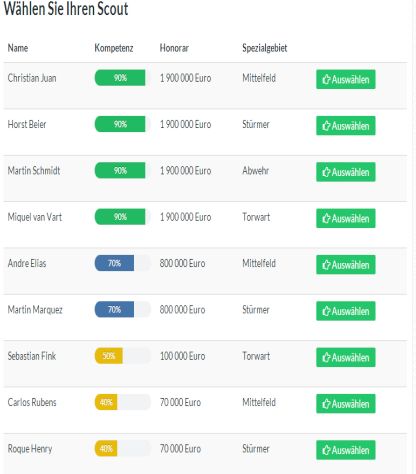Choose Roque Henry via Auswählen

tap(346, 450)
